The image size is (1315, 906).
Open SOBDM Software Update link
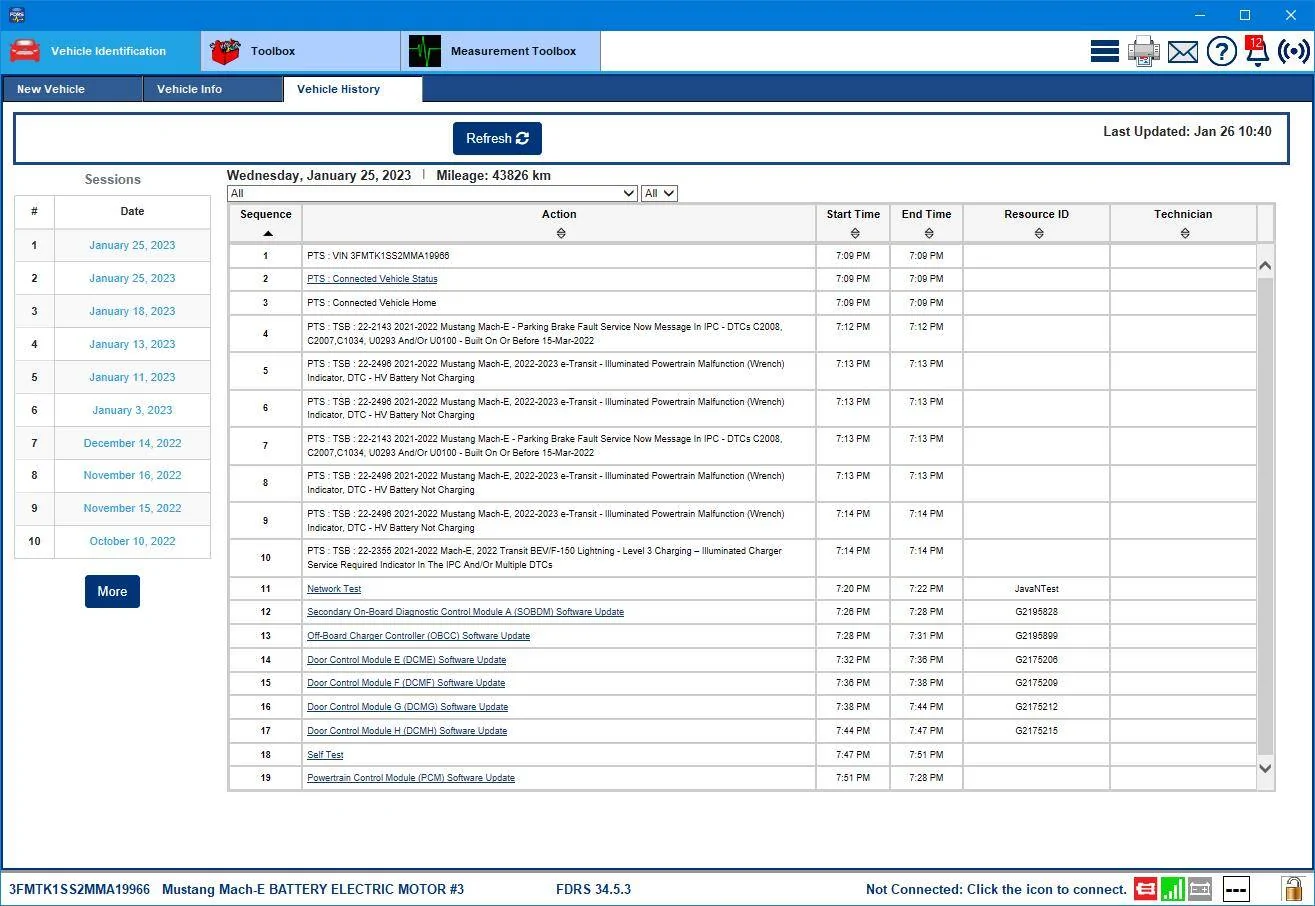(465, 612)
